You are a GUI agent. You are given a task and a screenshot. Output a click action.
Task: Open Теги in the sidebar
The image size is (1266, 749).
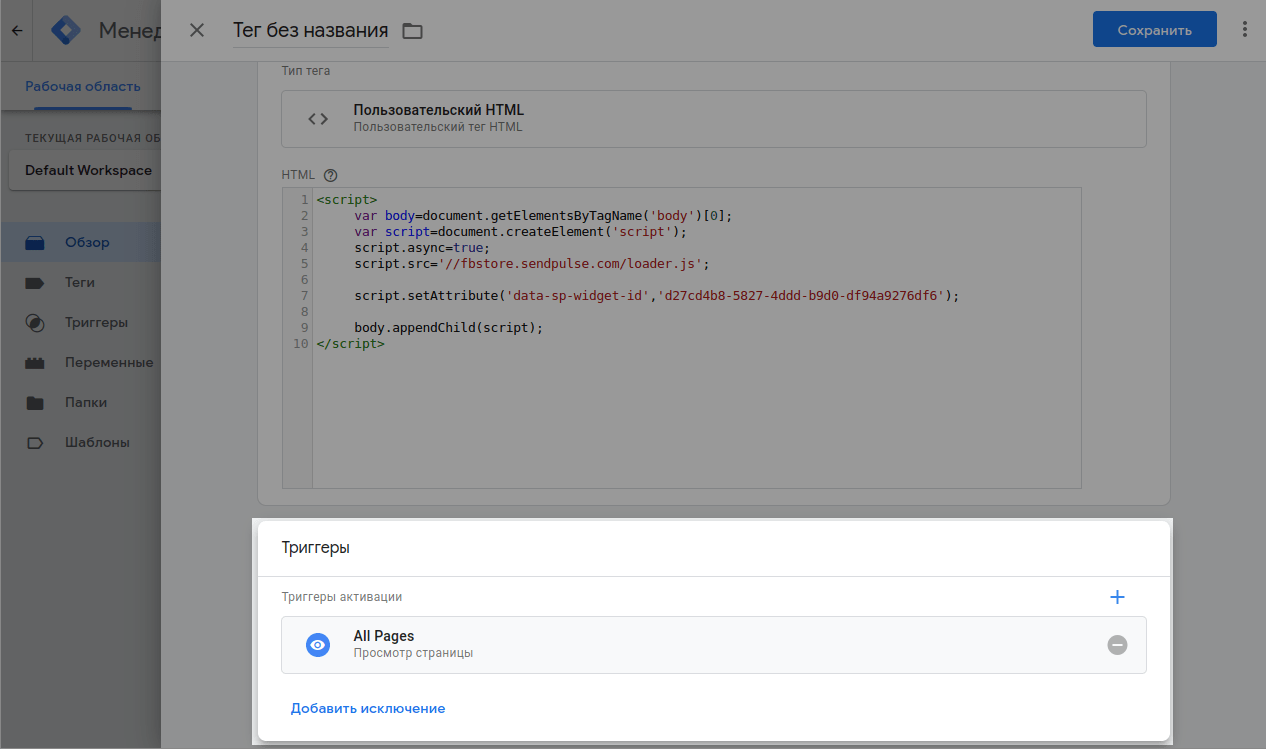80,282
